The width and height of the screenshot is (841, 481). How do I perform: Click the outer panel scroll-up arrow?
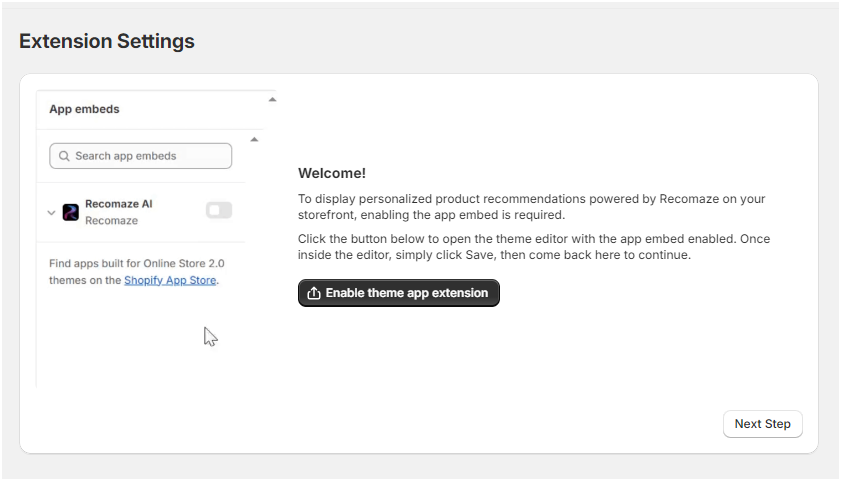click(272, 100)
